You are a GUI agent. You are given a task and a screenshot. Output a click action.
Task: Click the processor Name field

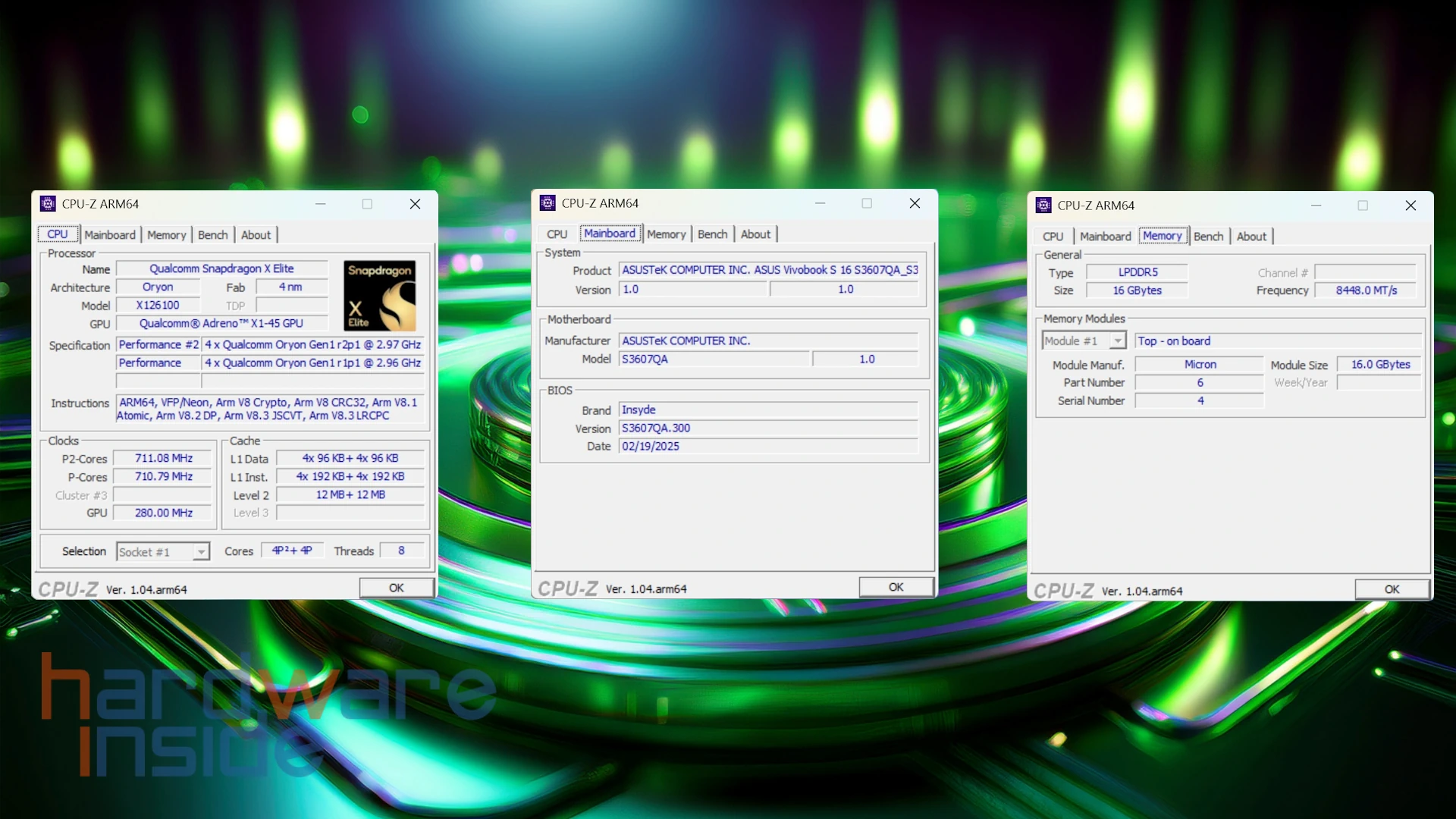221,269
